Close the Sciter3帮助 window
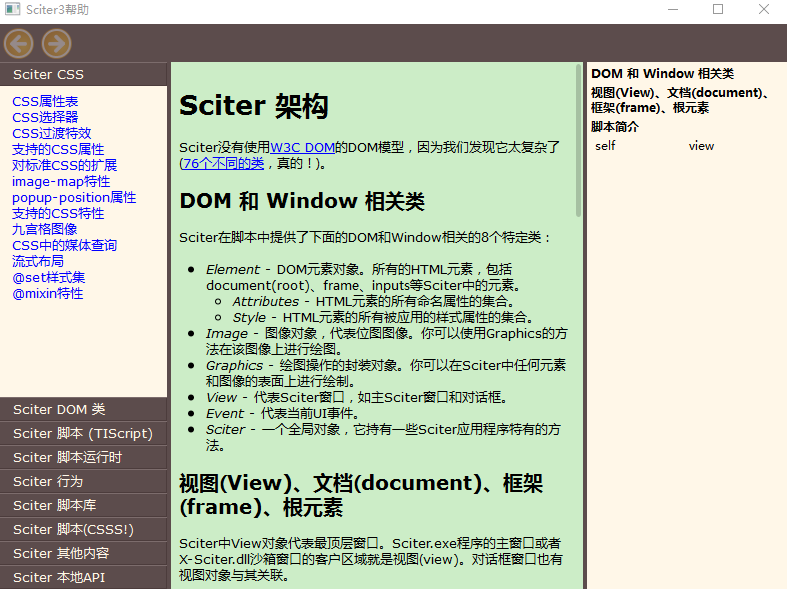 [764, 9]
